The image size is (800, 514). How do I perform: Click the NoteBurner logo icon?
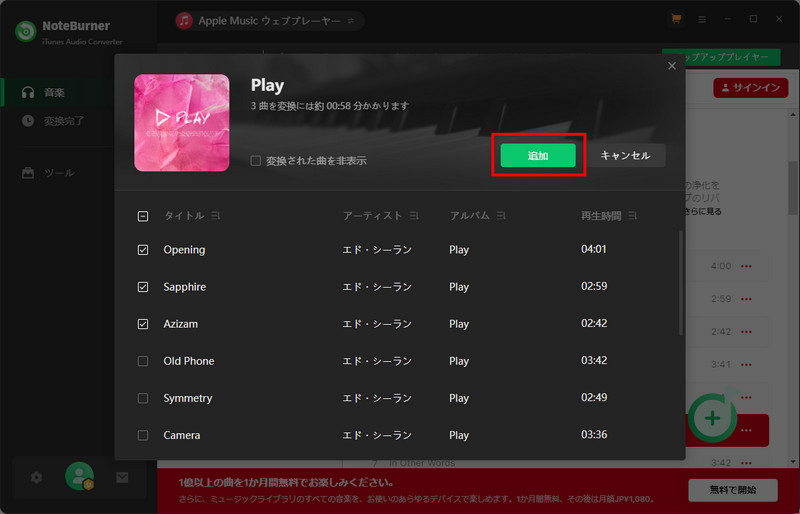pyautogui.click(x=25, y=31)
